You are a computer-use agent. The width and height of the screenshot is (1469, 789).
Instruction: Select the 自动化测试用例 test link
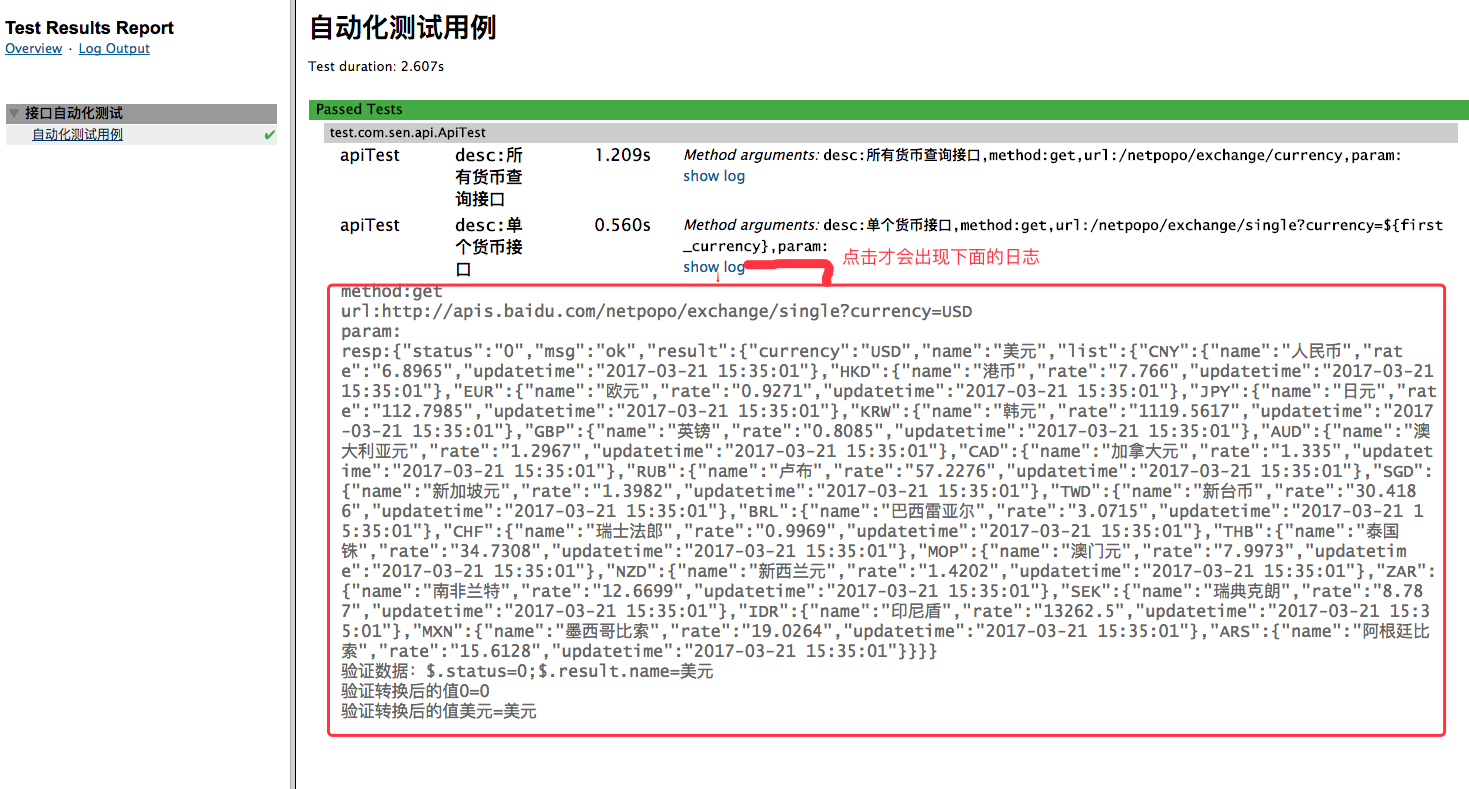(x=77, y=134)
